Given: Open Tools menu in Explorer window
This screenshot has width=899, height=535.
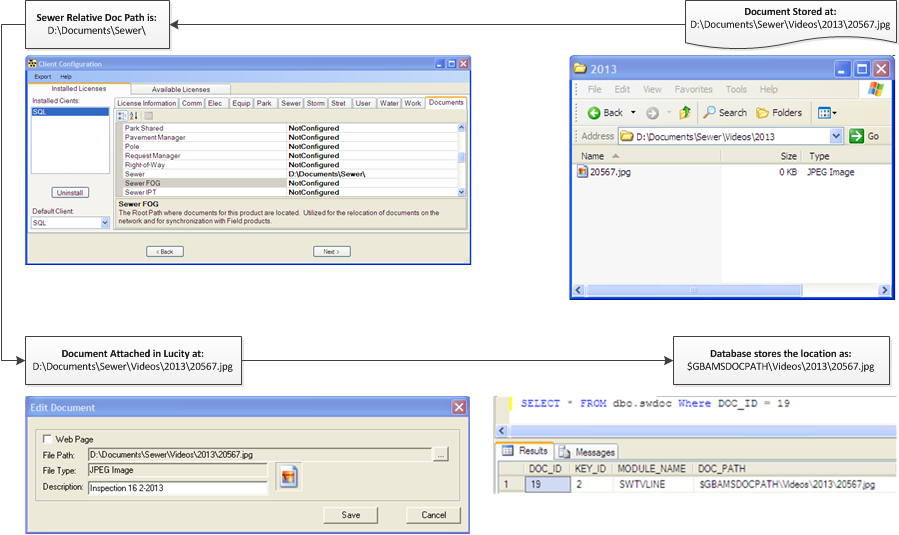Looking at the screenshot, I should click(x=736, y=89).
